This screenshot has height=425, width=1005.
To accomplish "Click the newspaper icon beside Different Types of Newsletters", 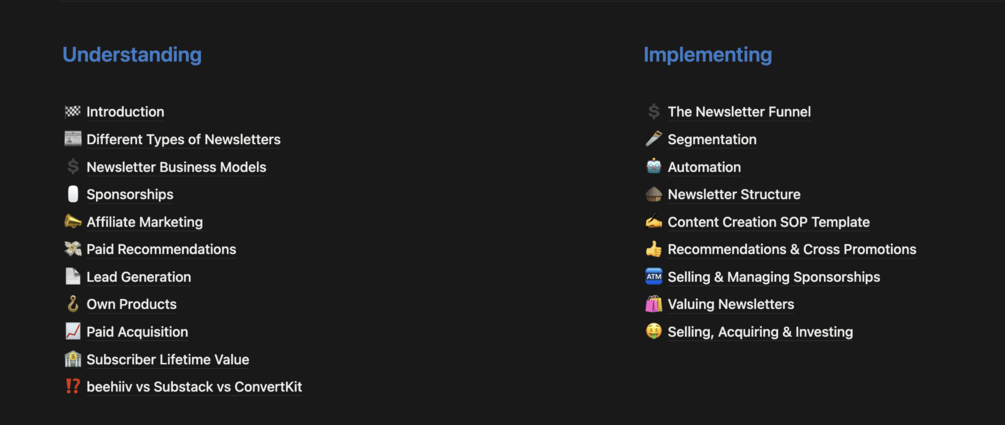I will coord(72,139).
